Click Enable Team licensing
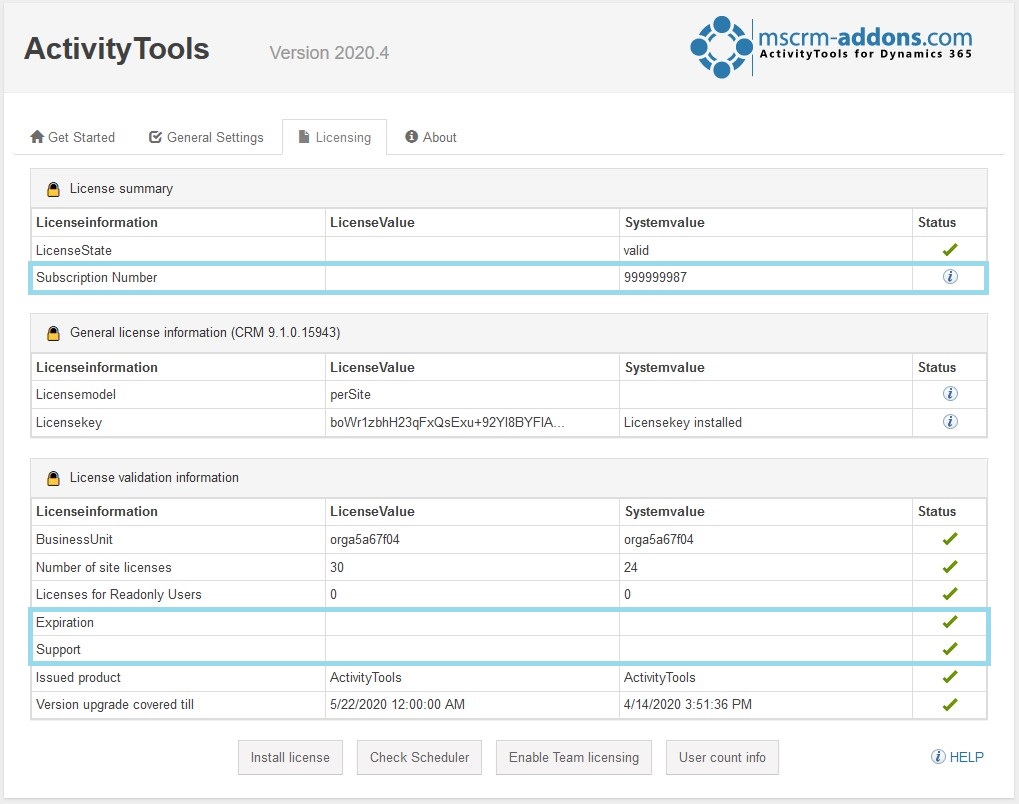1019x804 pixels. (x=573, y=757)
